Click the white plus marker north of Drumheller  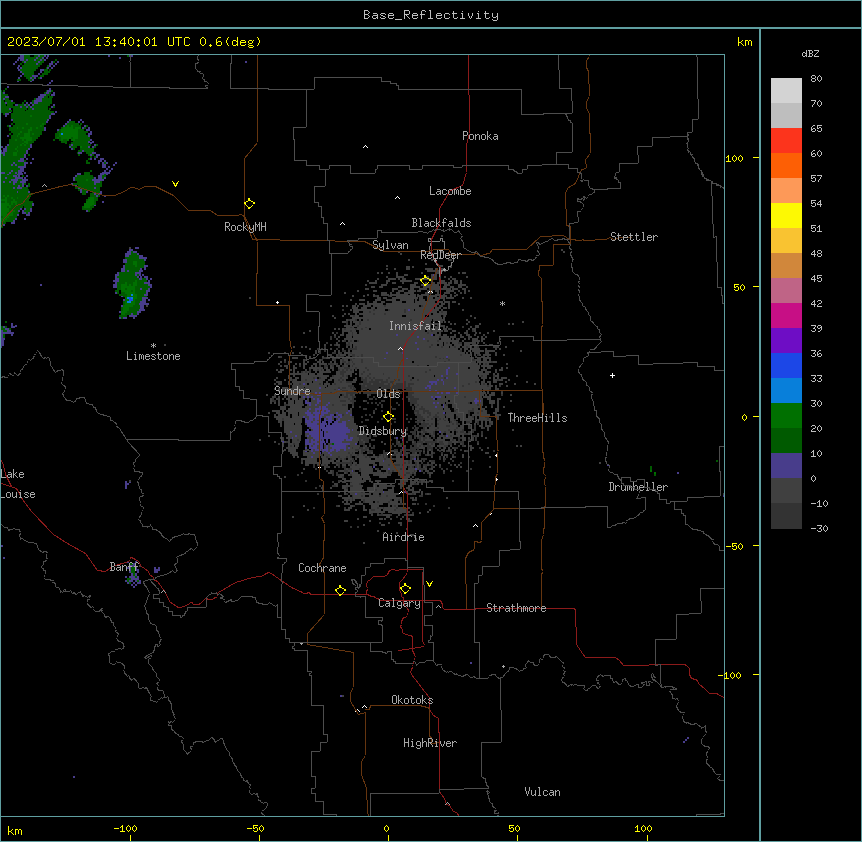click(612, 375)
